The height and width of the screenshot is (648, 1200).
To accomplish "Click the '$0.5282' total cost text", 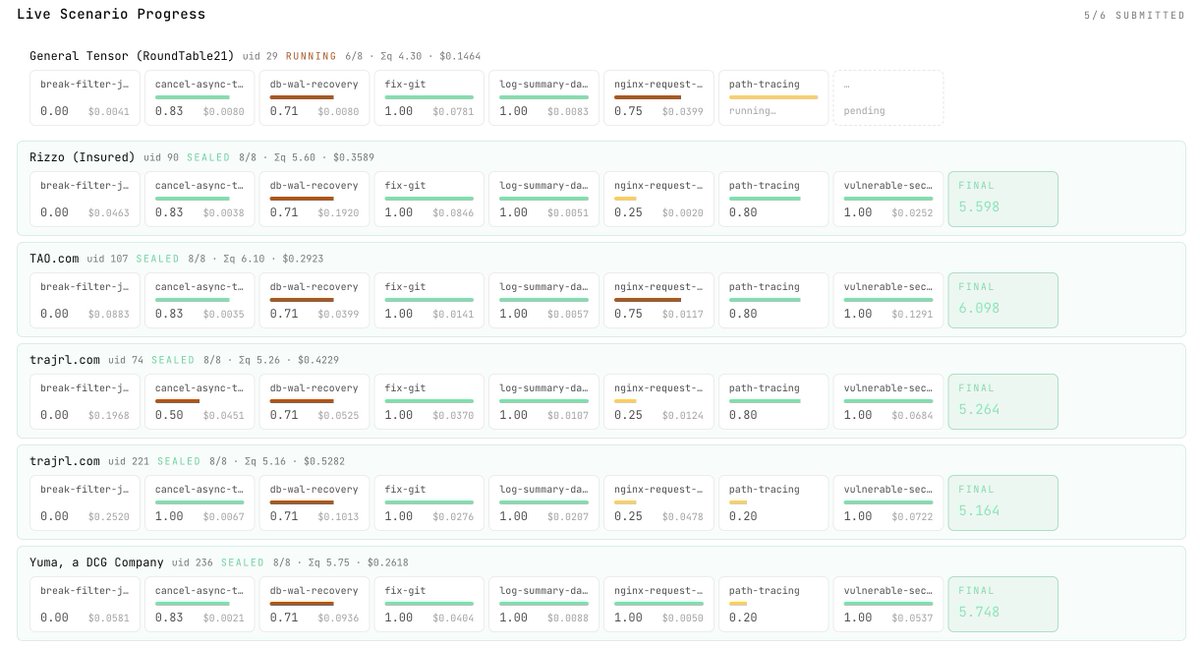I will click(322, 461).
